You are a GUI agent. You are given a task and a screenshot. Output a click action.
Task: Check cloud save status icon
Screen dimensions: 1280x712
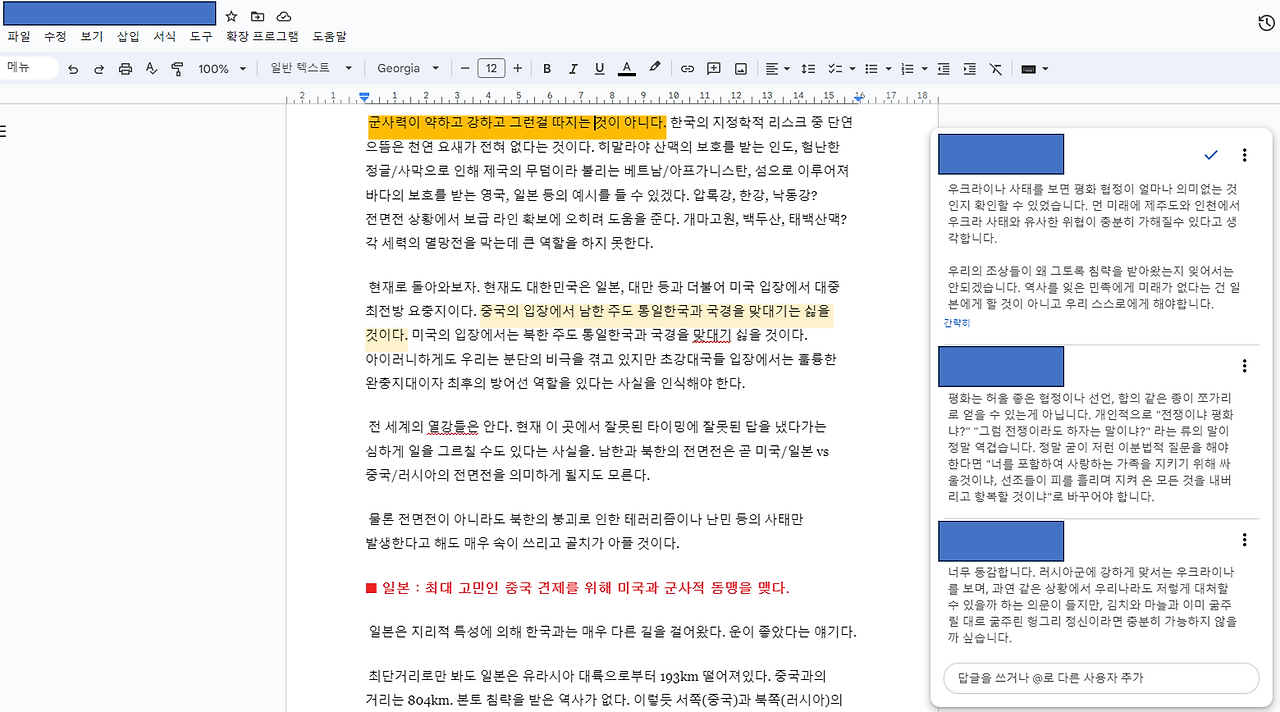coord(284,17)
